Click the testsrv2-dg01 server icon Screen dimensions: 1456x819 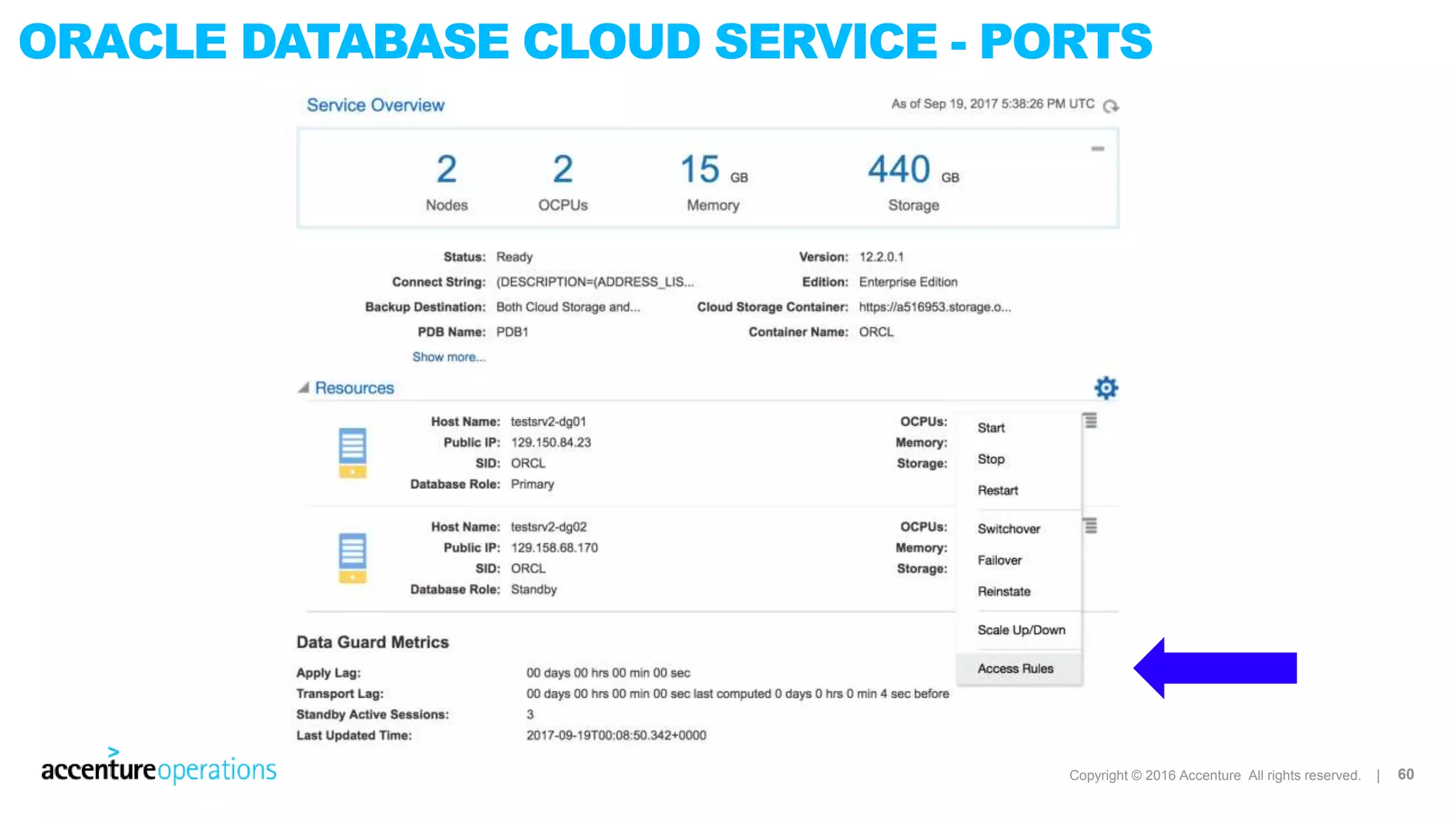coord(353,453)
